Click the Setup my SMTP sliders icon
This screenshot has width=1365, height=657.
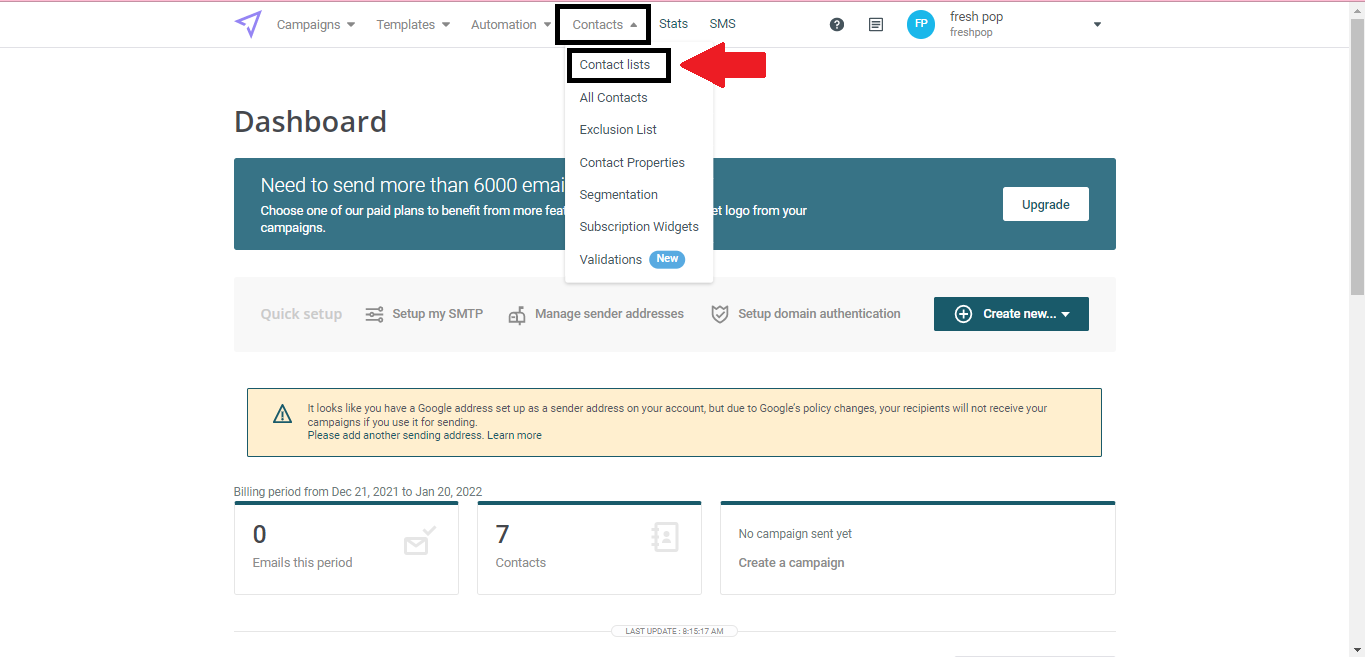[x=374, y=314]
